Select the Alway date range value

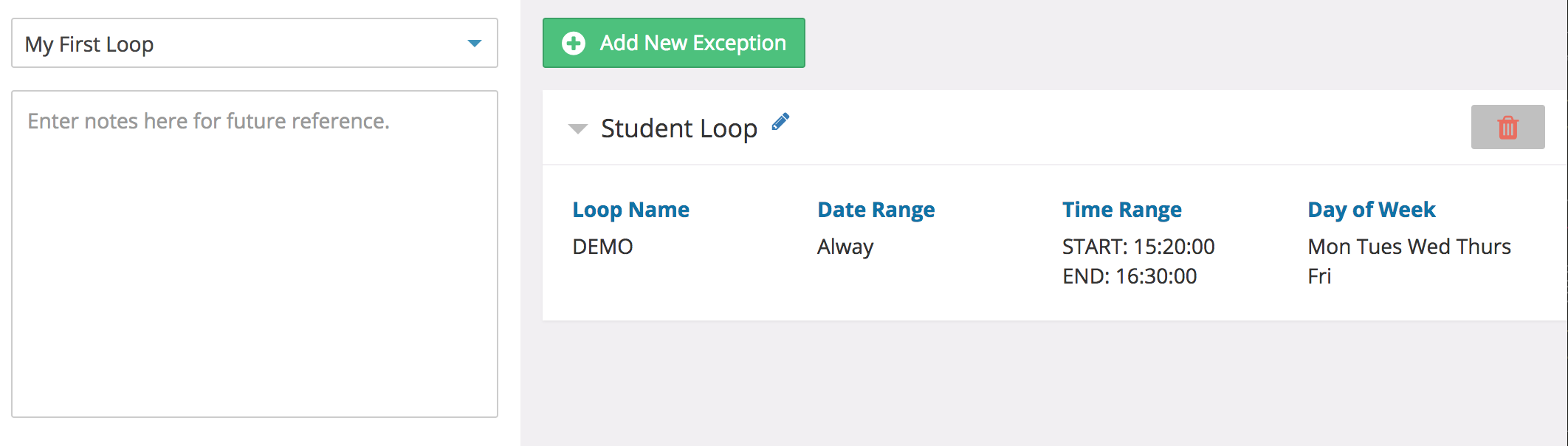[845, 247]
